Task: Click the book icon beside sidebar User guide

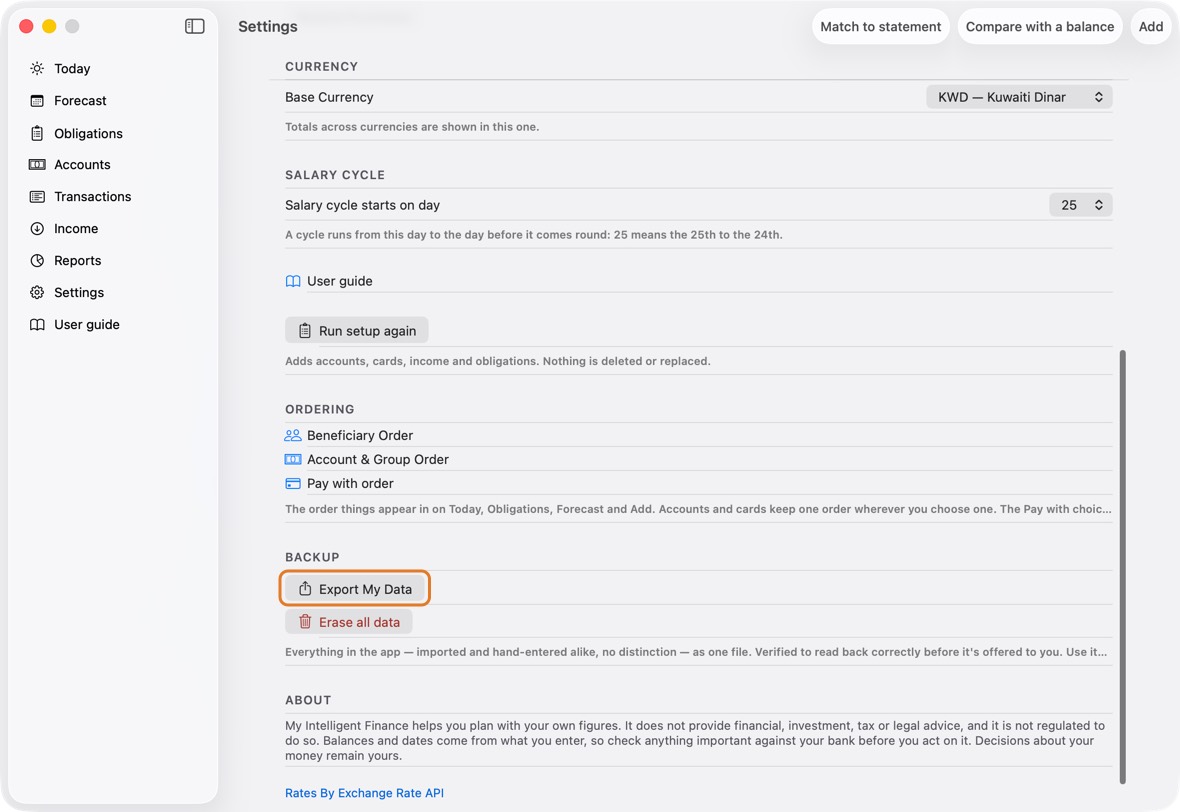Action: [x=37, y=324]
